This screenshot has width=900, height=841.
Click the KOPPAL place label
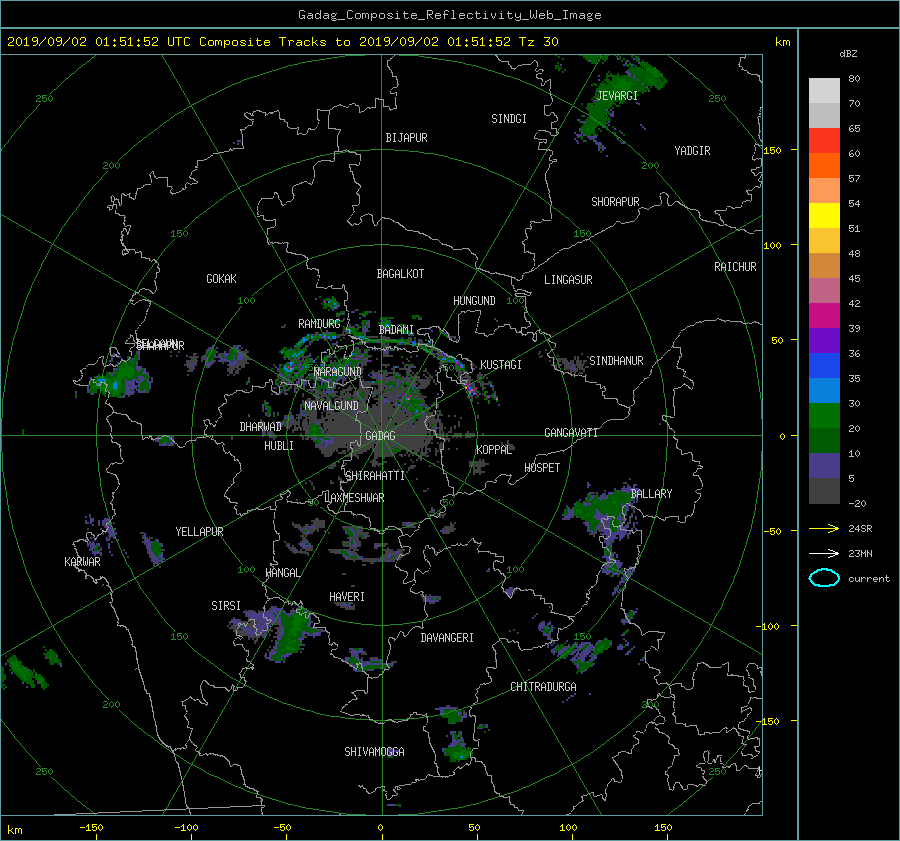click(x=494, y=449)
